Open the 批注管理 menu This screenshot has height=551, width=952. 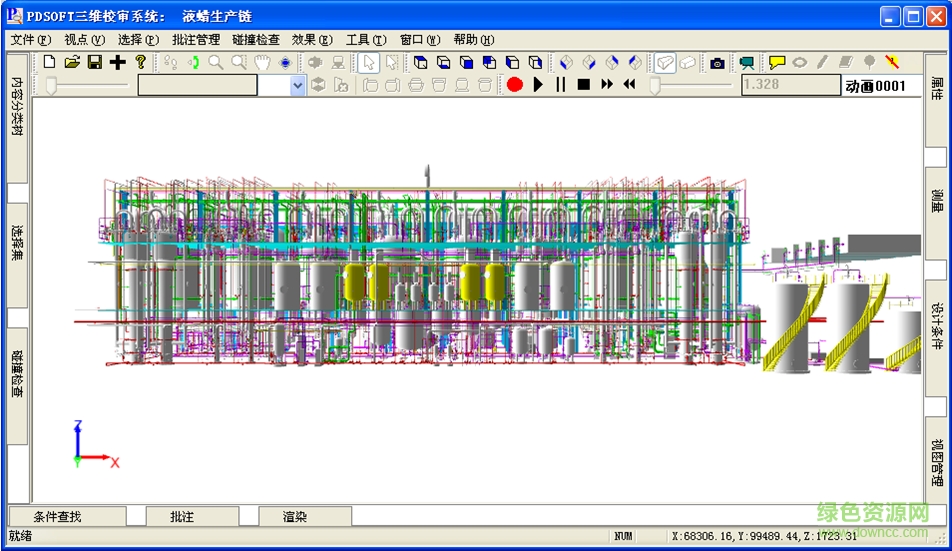(x=196, y=40)
